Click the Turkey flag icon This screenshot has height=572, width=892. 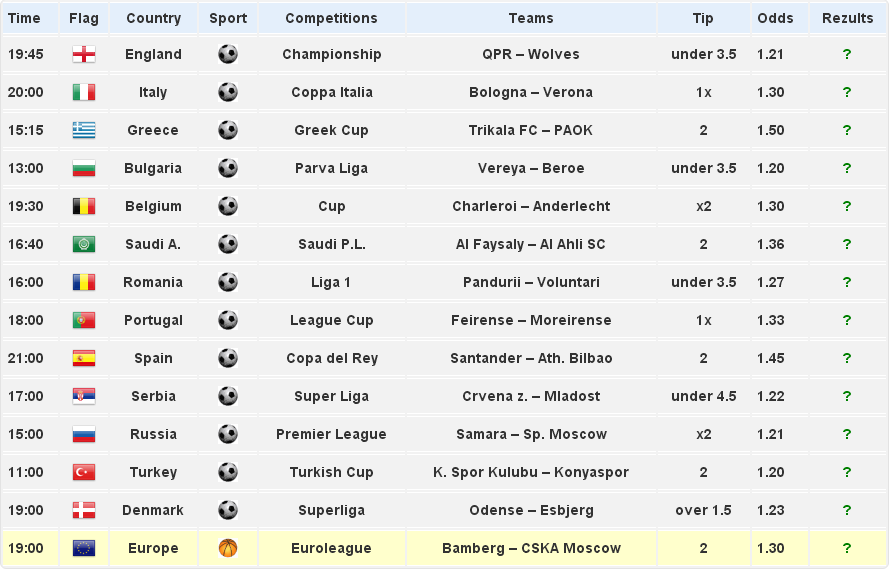pyautogui.click(x=84, y=472)
